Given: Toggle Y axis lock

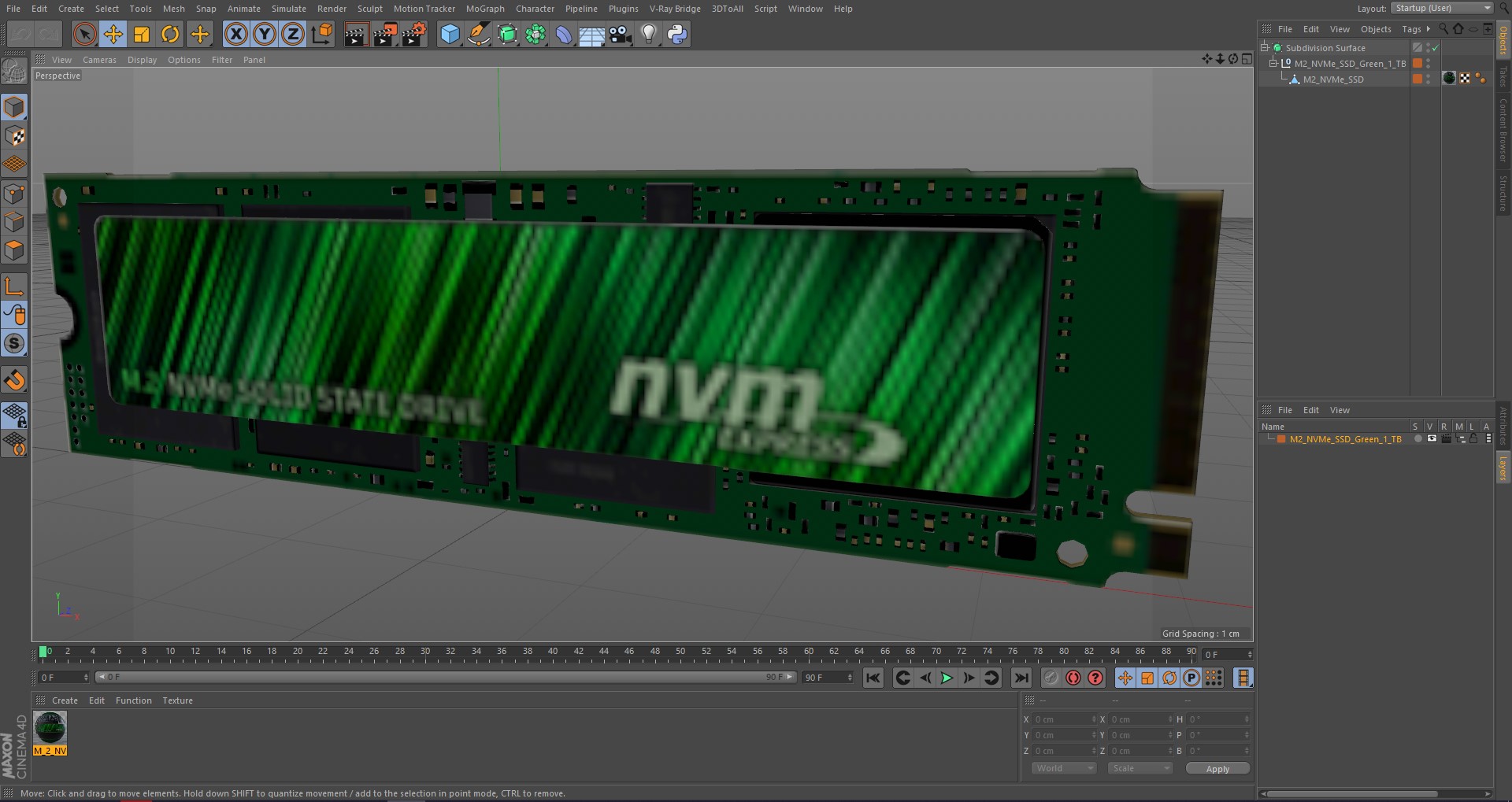Looking at the screenshot, I should click(x=265, y=34).
